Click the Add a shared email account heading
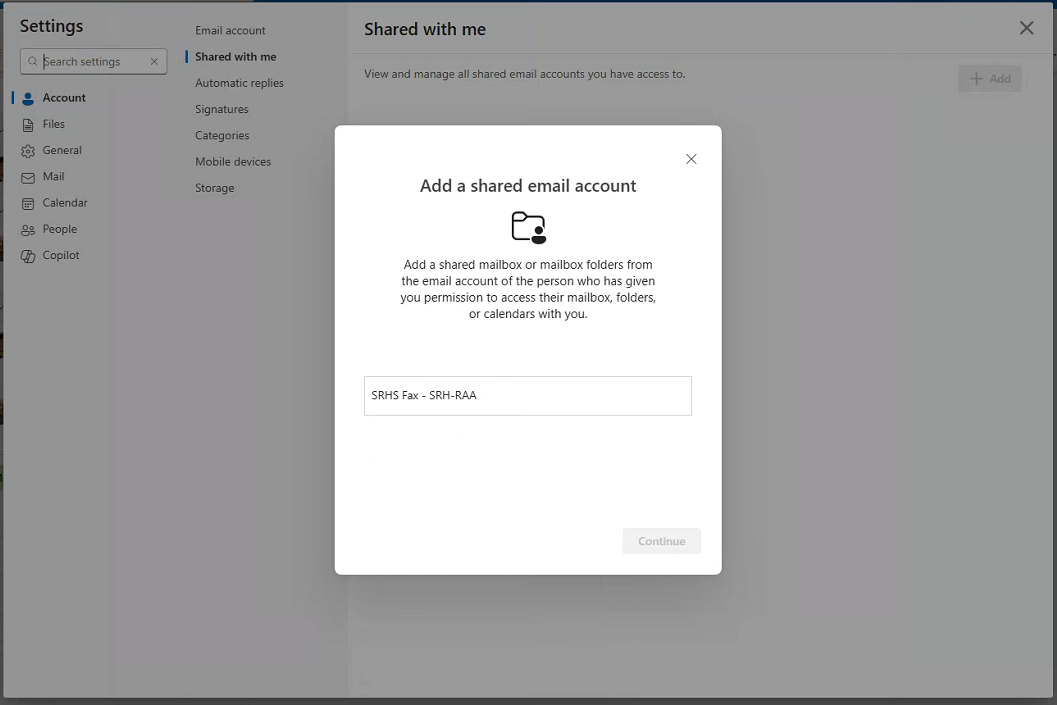 click(x=528, y=186)
